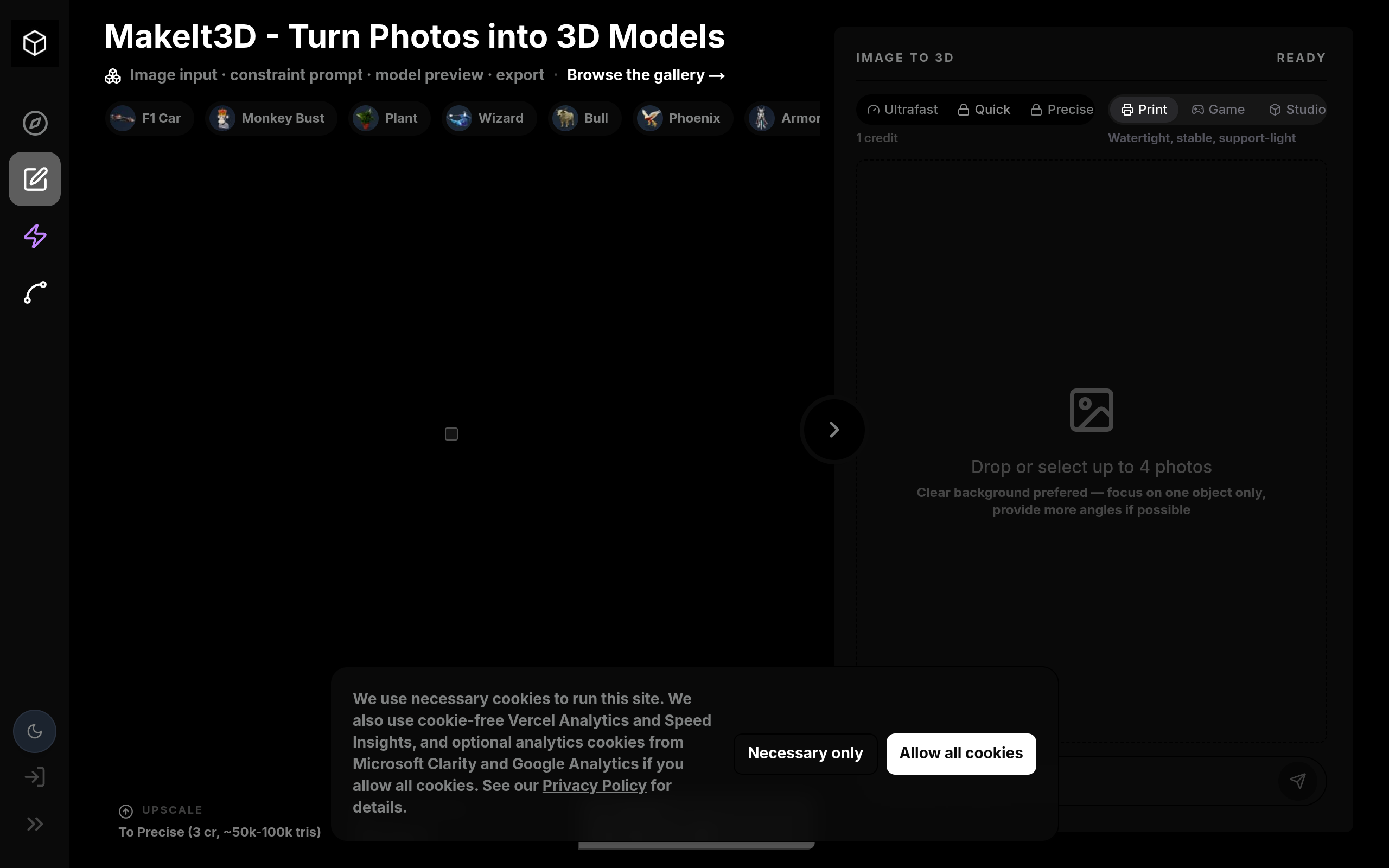The height and width of the screenshot is (868, 1389).
Task: Choose the Game output preset
Action: [1218, 110]
